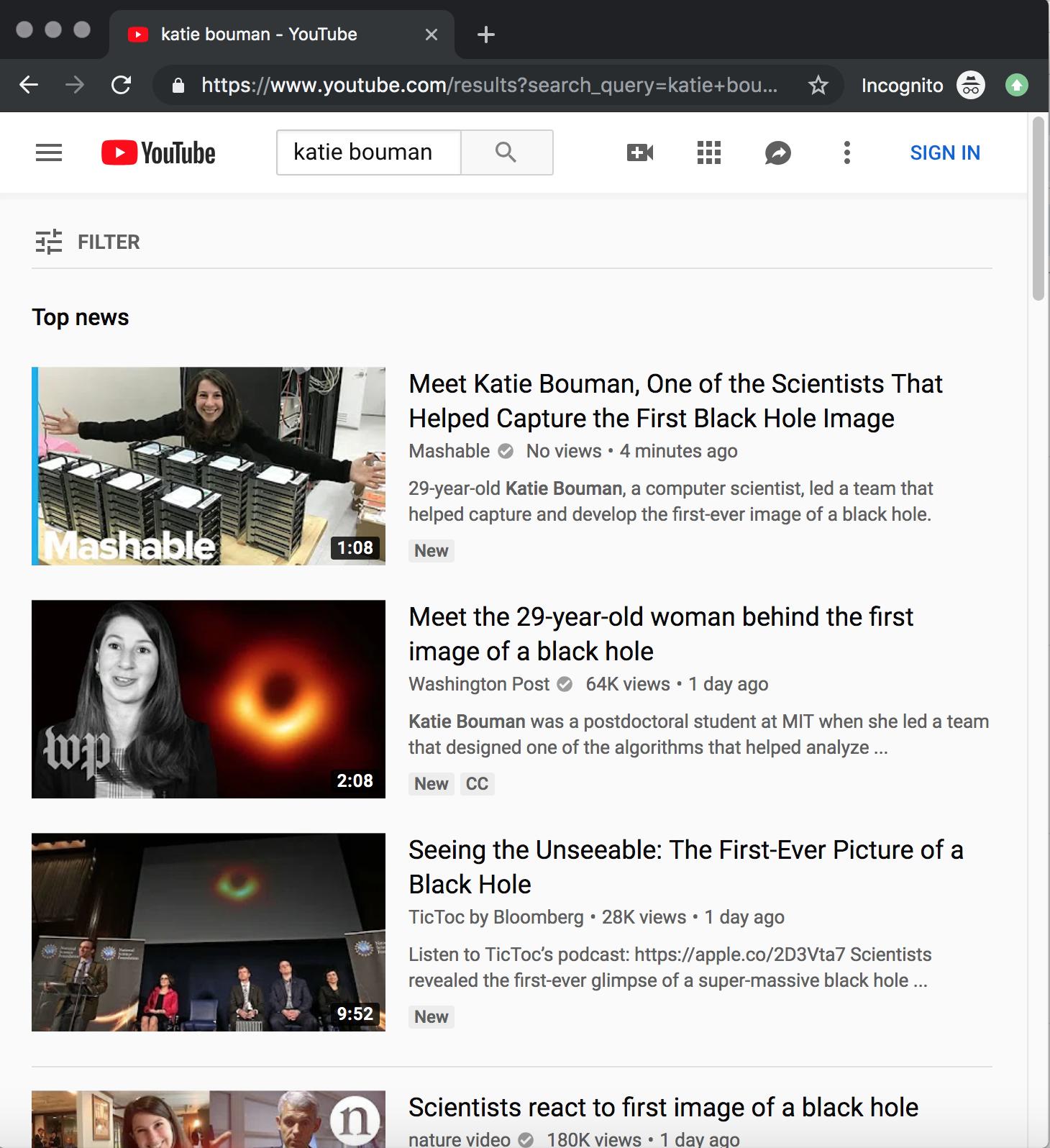Open nature video scientists react thumbnail
The height and width of the screenshot is (1148, 1050).
point(209,1119)
